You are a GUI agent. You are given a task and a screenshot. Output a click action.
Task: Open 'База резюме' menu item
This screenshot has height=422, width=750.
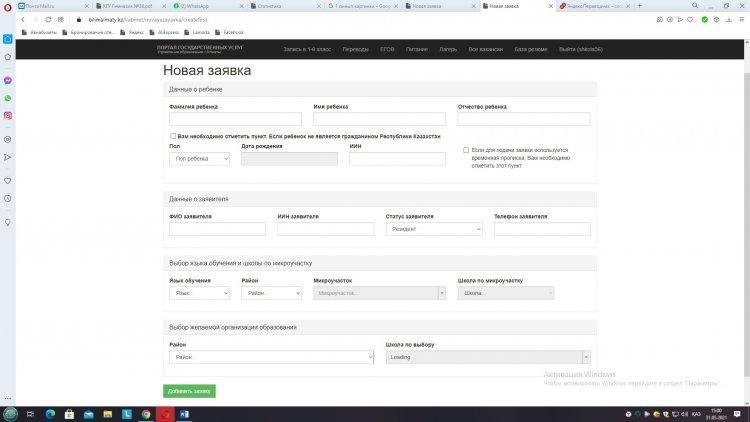click(530, 49)
